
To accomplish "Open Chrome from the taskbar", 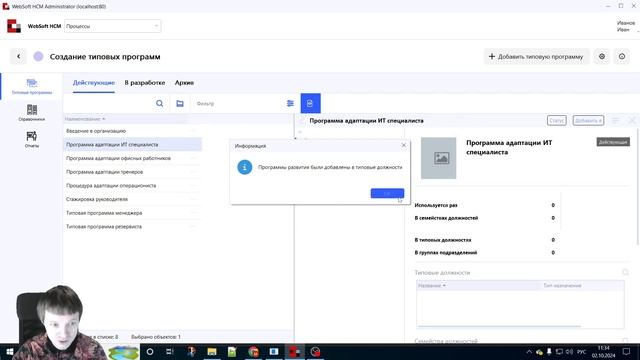I will tap(253, 351).
